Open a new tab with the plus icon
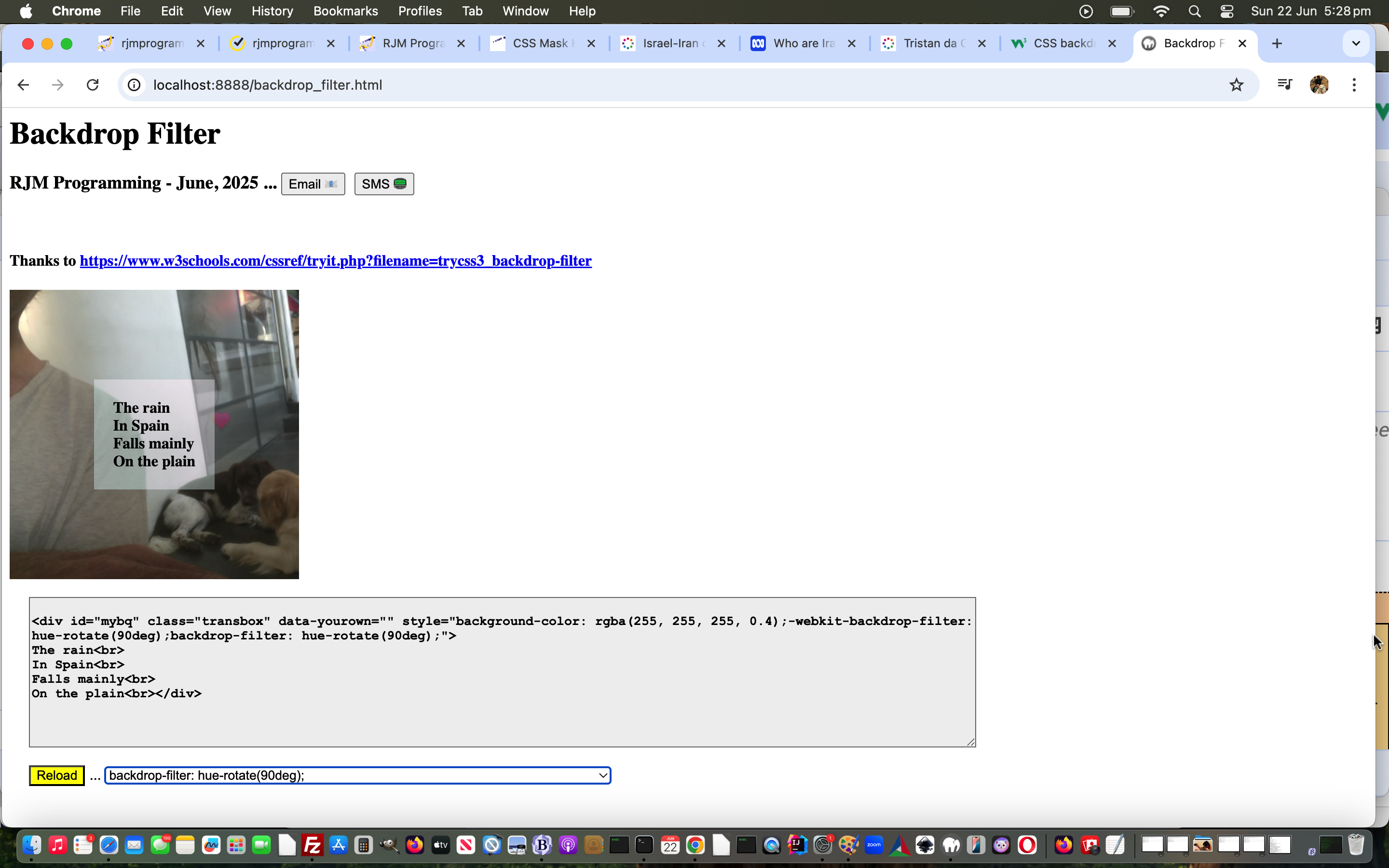This screenshot has height=868, width=1389. [1277, 43]
